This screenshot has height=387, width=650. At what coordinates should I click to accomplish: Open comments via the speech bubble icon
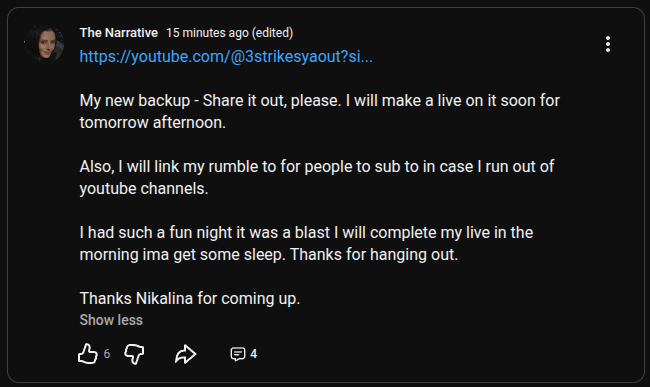[238, 354]
